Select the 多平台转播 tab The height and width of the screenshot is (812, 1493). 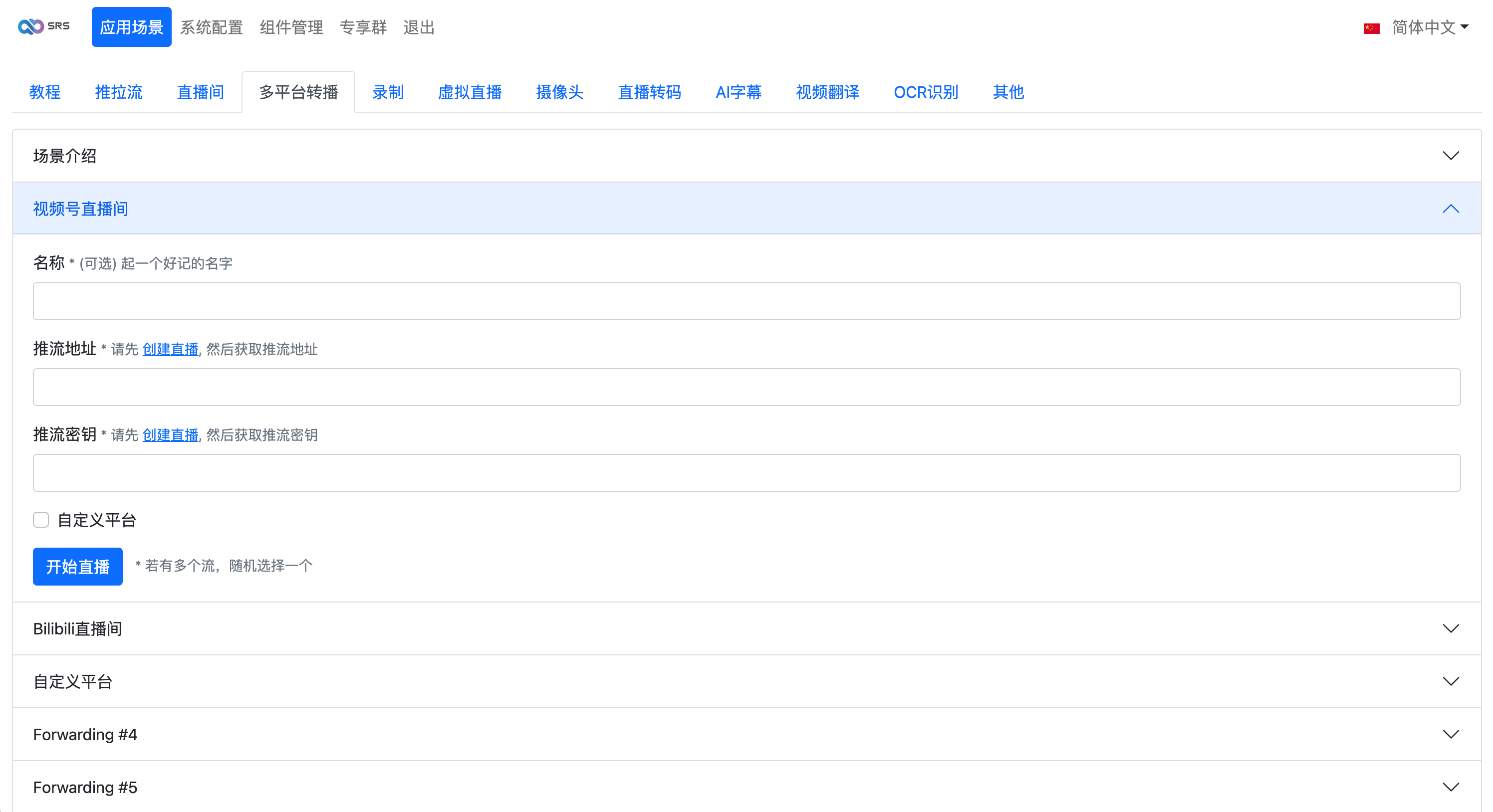[x=298, y=92]
